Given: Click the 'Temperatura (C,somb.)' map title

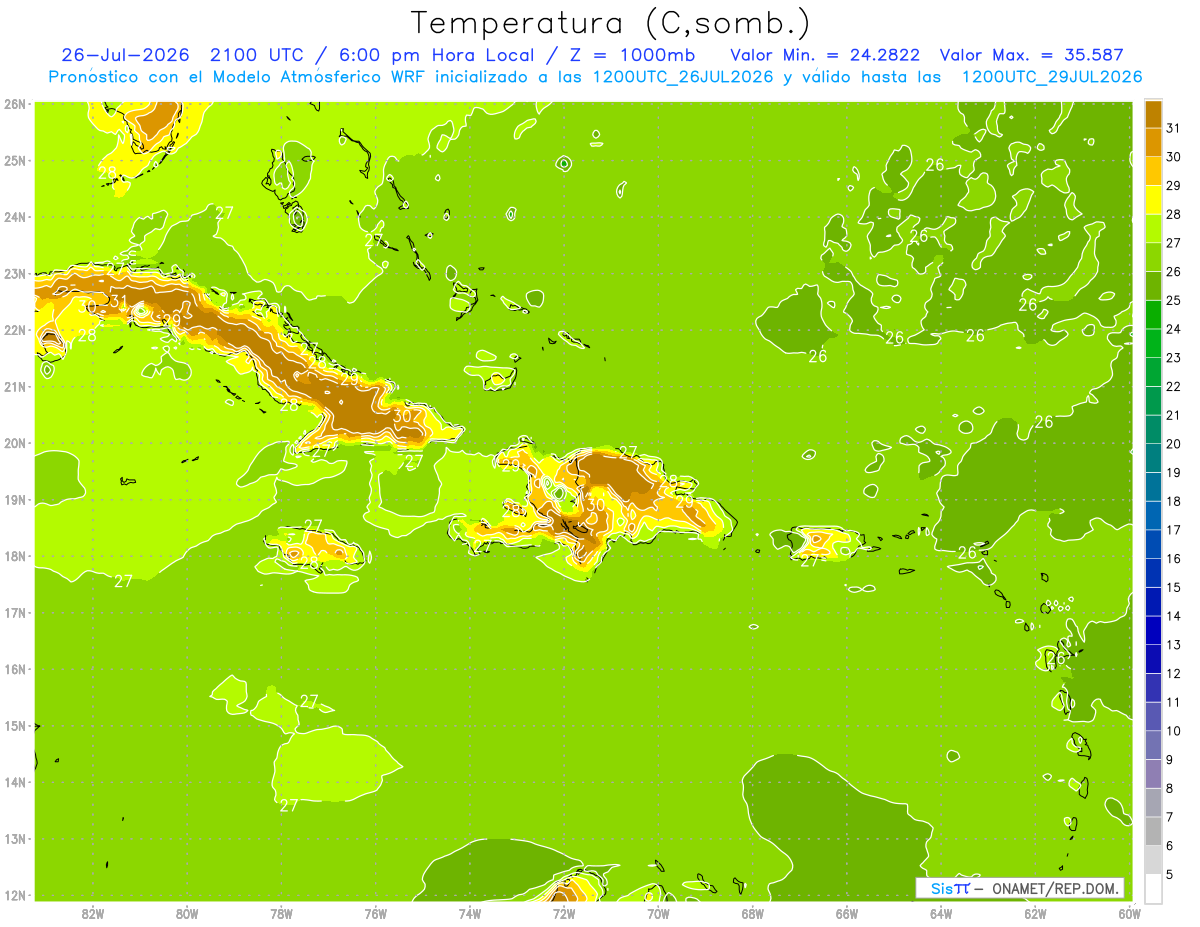Looking at the screenshot, I should pyautogui.click(x=610, y=23).
